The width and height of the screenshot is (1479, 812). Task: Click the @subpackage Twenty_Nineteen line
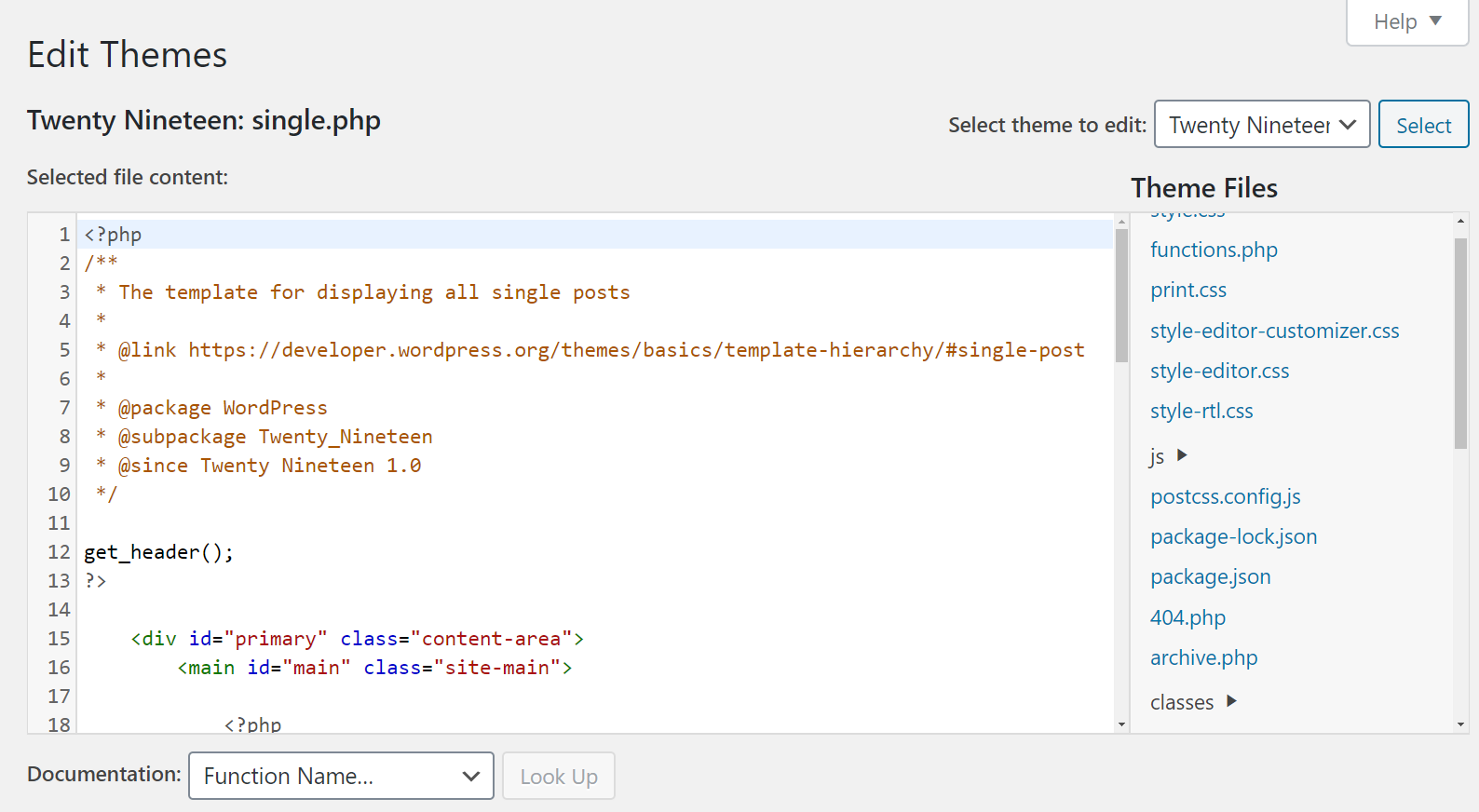coord(264,437)
